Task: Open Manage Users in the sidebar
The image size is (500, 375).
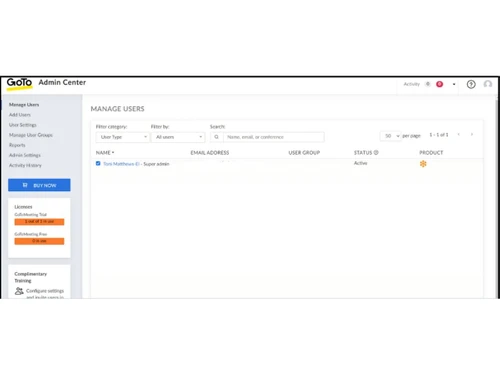Action: pyautogui.click(x=24, y=105)
